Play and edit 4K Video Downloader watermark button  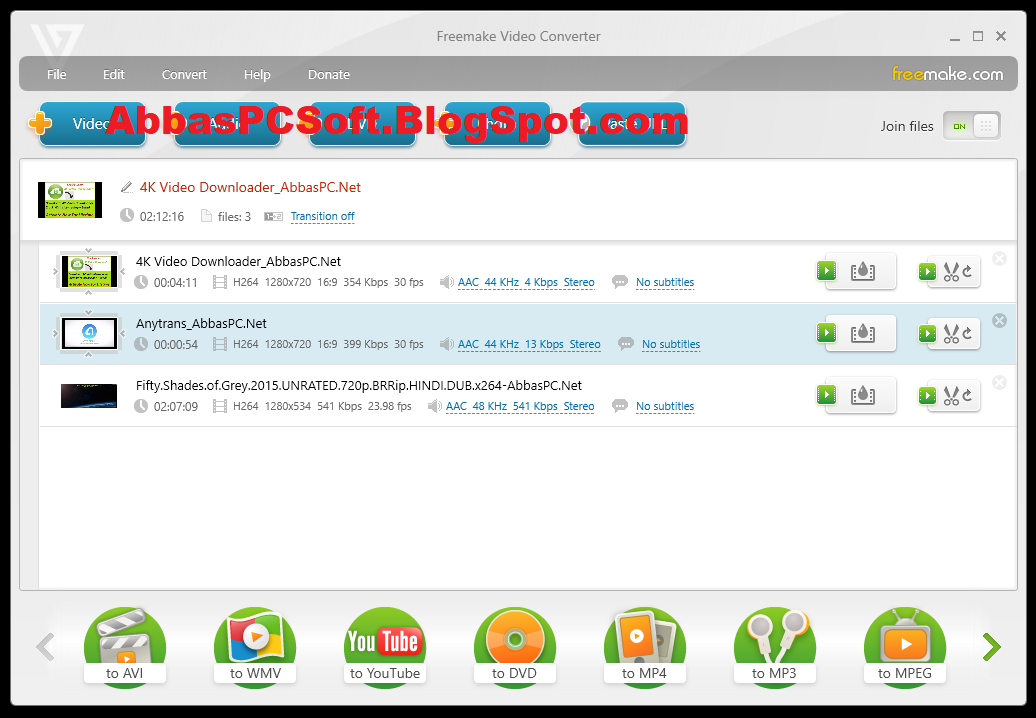[x=856, y=271]
